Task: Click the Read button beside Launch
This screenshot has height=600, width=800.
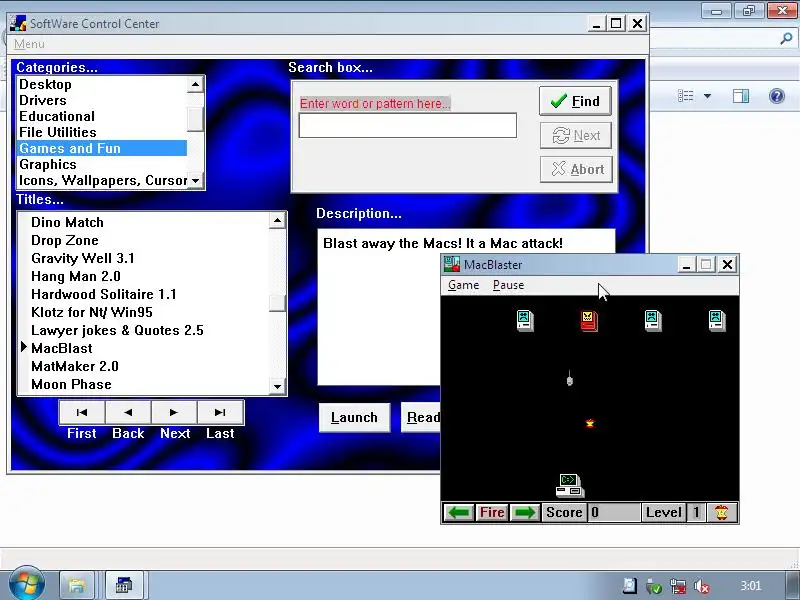Action: (421, 417)
